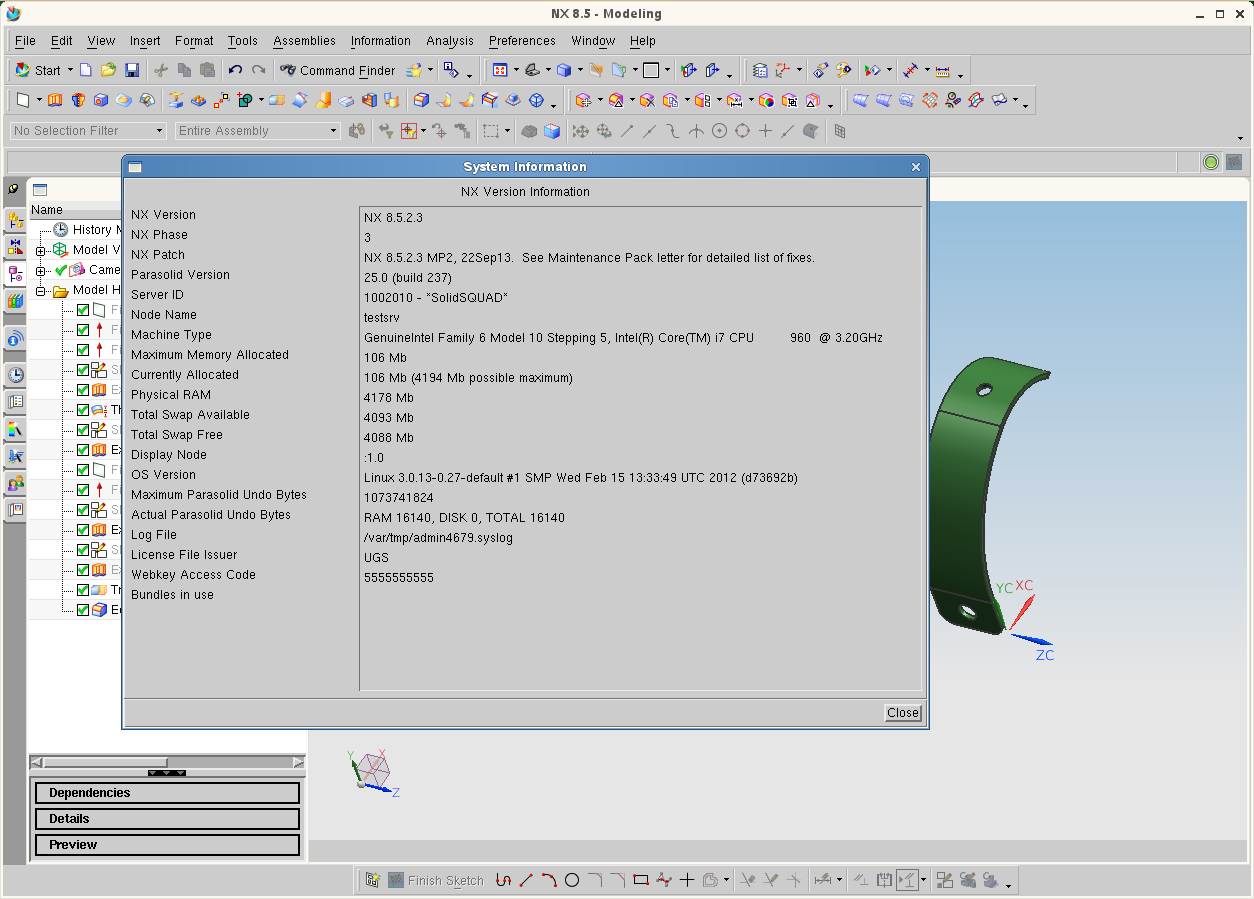
Task: Expand the Dependencies panel
Action: point(167,793)
